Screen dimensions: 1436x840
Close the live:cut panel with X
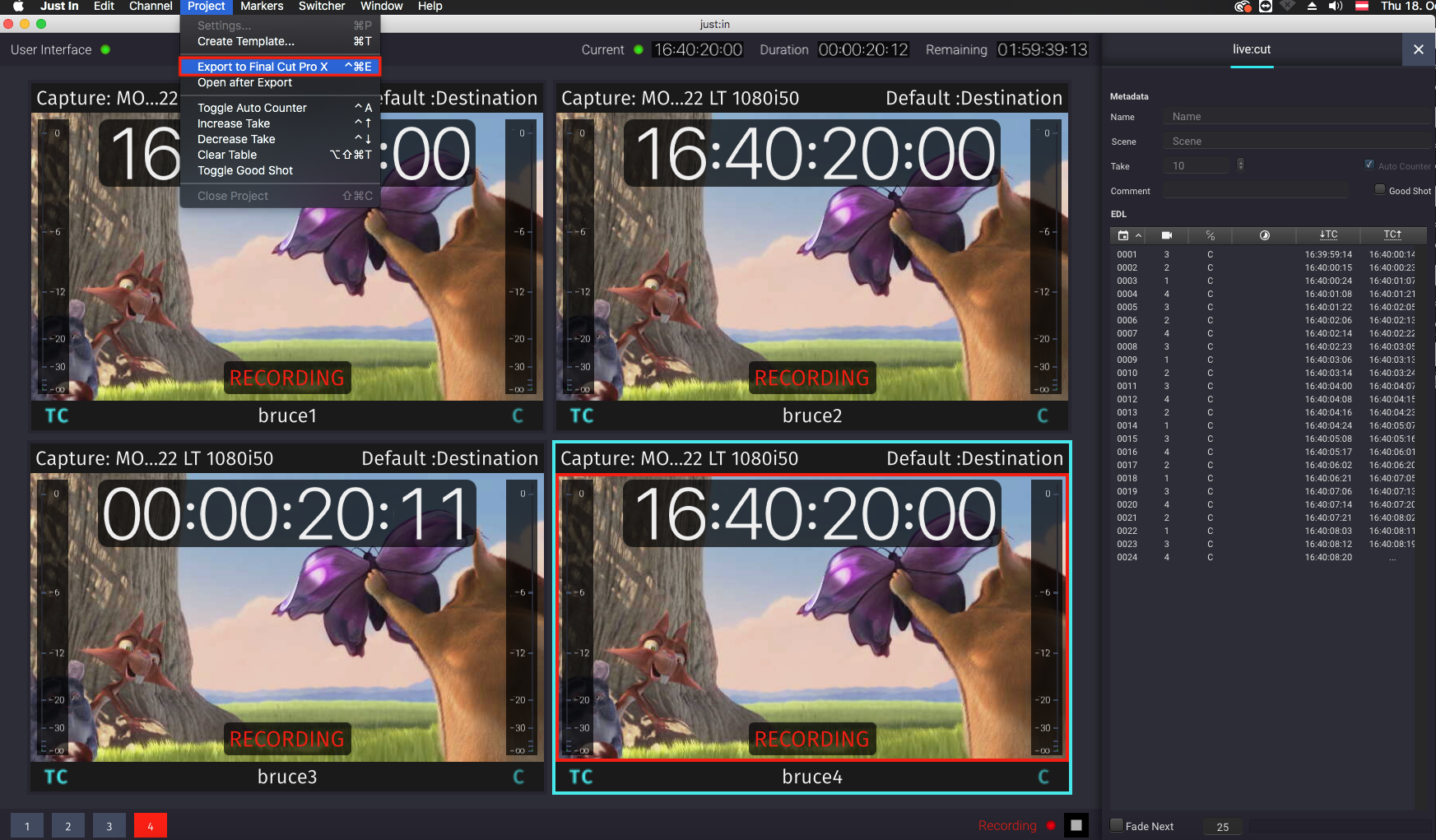(1419, 49)
